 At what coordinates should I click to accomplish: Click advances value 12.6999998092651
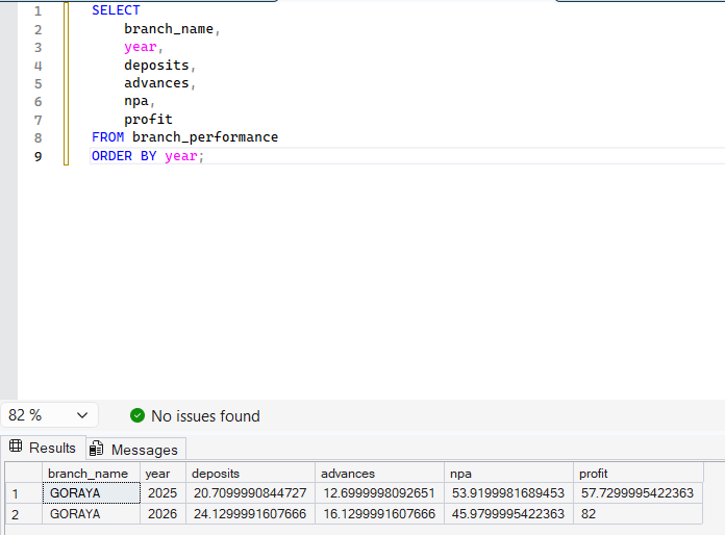tap(380, 493)
